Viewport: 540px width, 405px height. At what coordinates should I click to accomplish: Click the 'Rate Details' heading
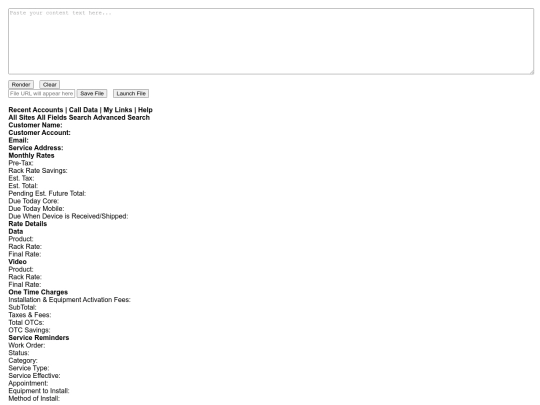[28, 224]
